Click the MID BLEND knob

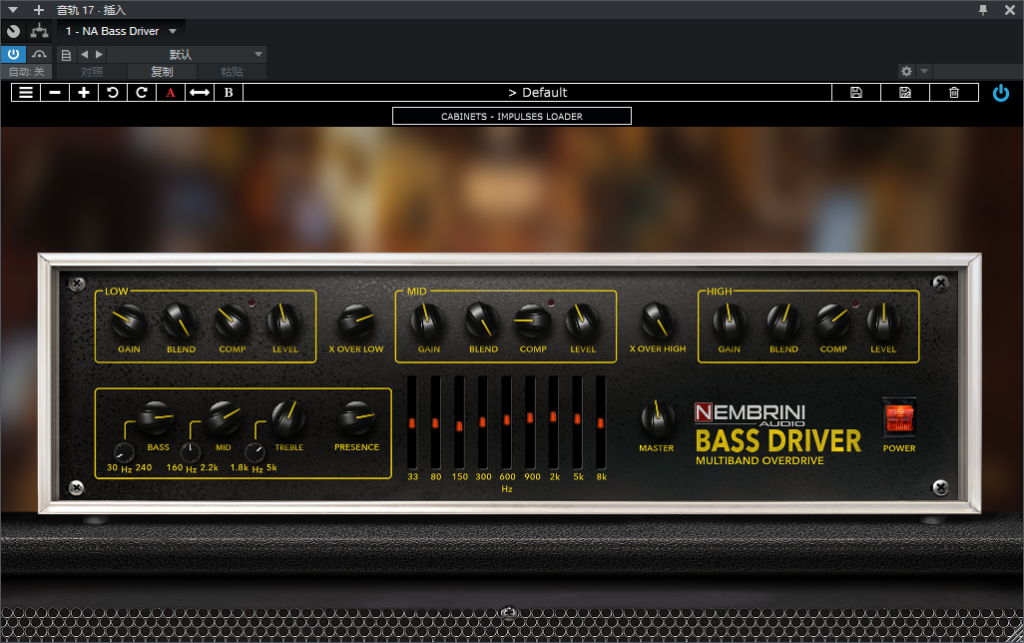click(x=483, y=321)
